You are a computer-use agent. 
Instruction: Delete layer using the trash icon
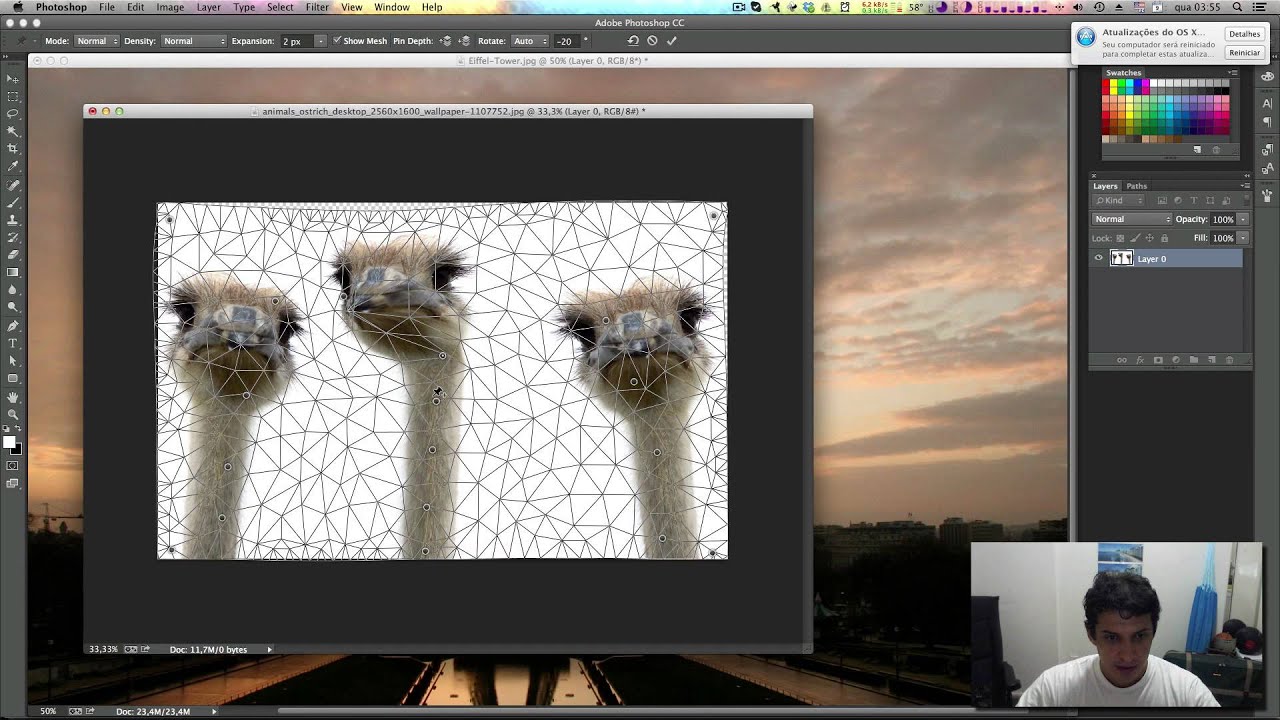tap(1230, 359)
